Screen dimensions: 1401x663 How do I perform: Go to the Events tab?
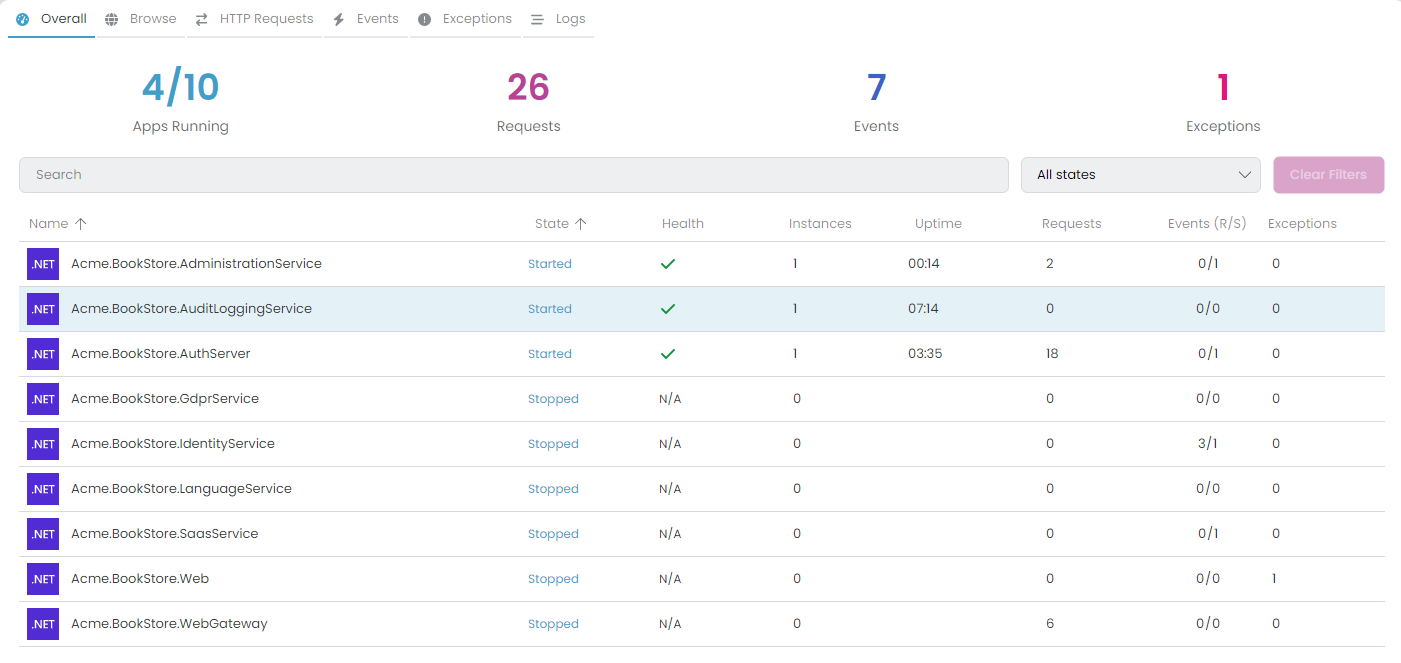[x=366, y=19]
